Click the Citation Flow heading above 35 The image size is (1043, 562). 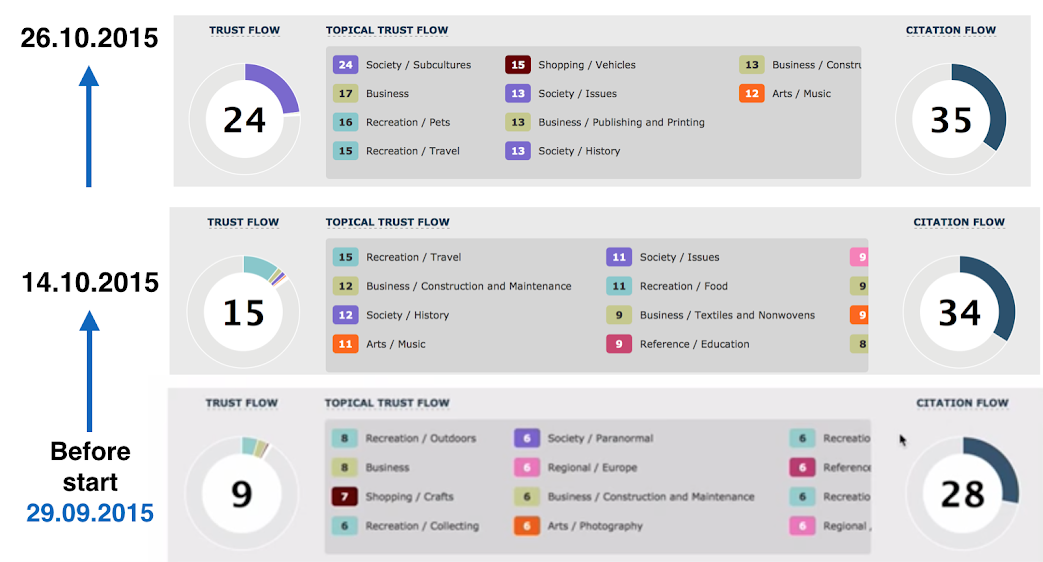[951, 30]
